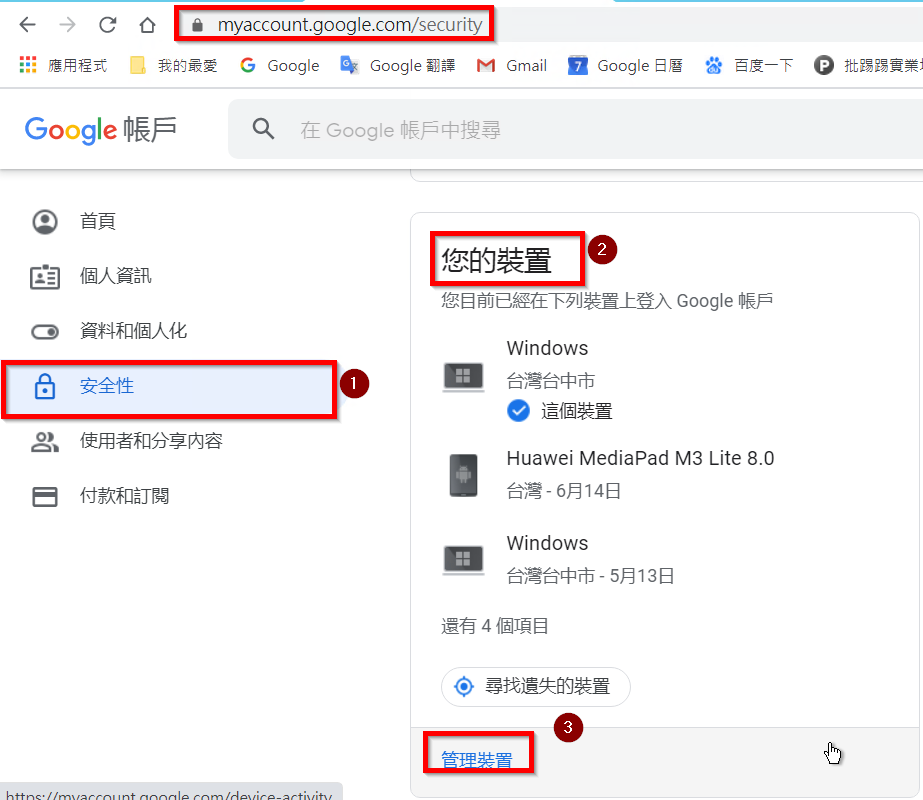
Task: Open the Google bookmark
Action: click(x=280, y=65)
